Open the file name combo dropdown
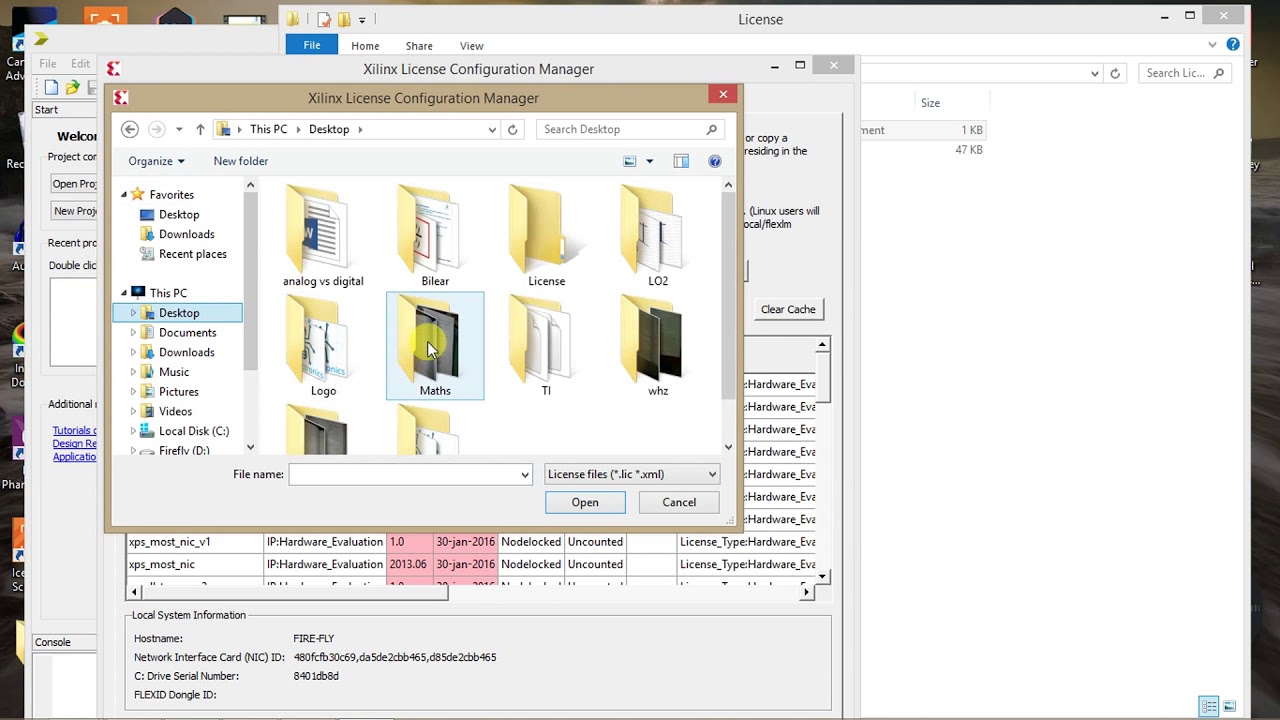Image resolution: width=1280 pixels, height=720 pixels. coord(525,474)
